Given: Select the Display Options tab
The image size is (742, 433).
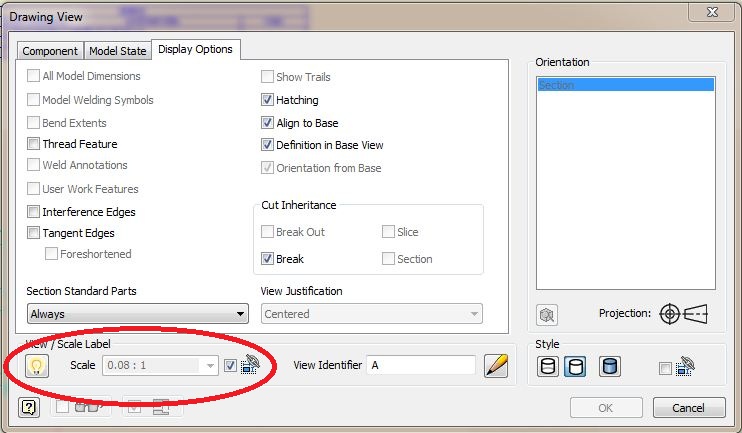Looking at the screenshot, I should [x=195, y=49].
